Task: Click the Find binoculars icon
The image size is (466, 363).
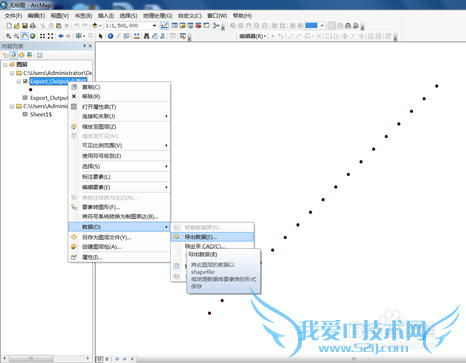Action: [146, 36]
